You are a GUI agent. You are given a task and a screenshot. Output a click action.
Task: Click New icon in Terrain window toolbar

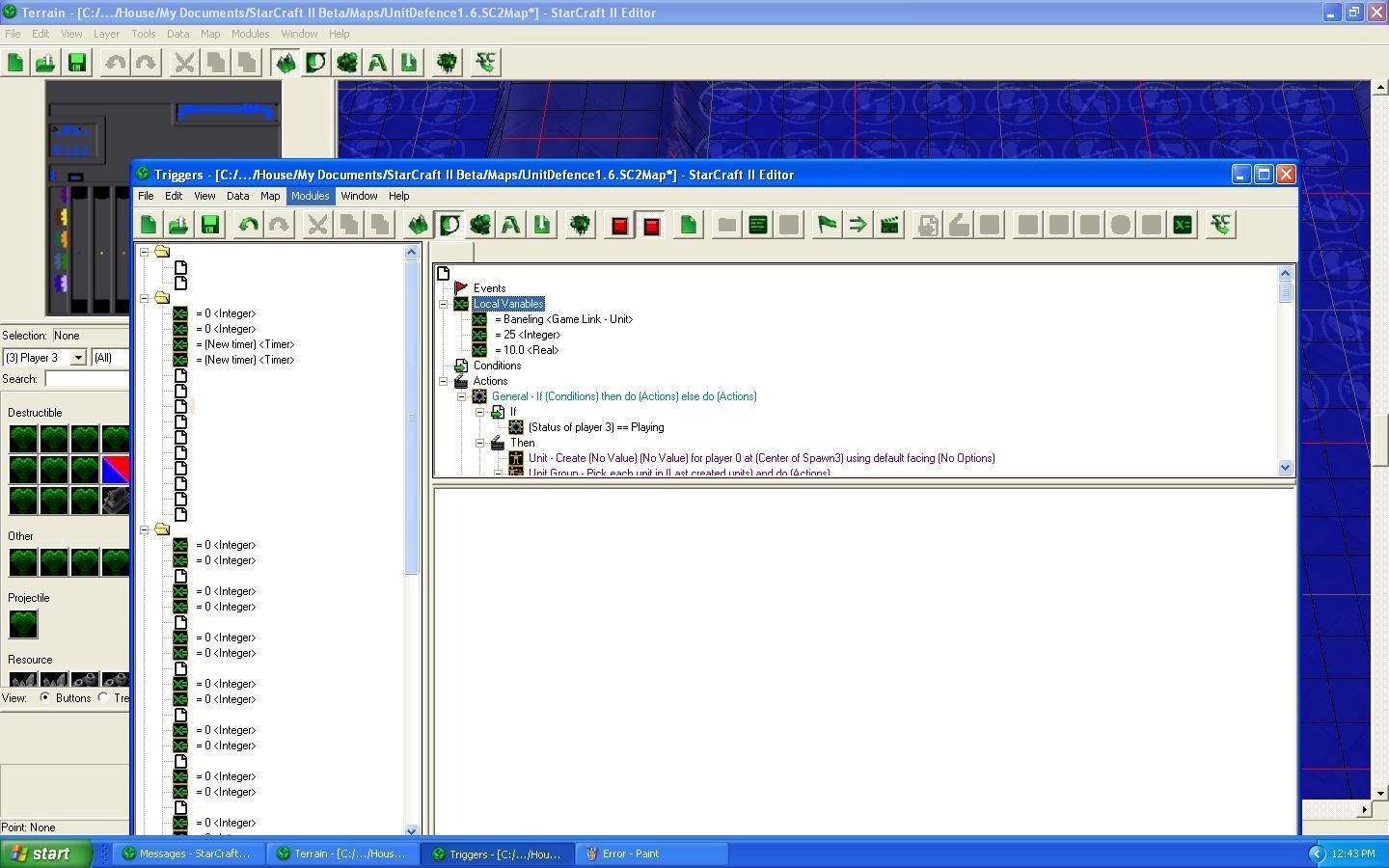(x=15, y=63)
